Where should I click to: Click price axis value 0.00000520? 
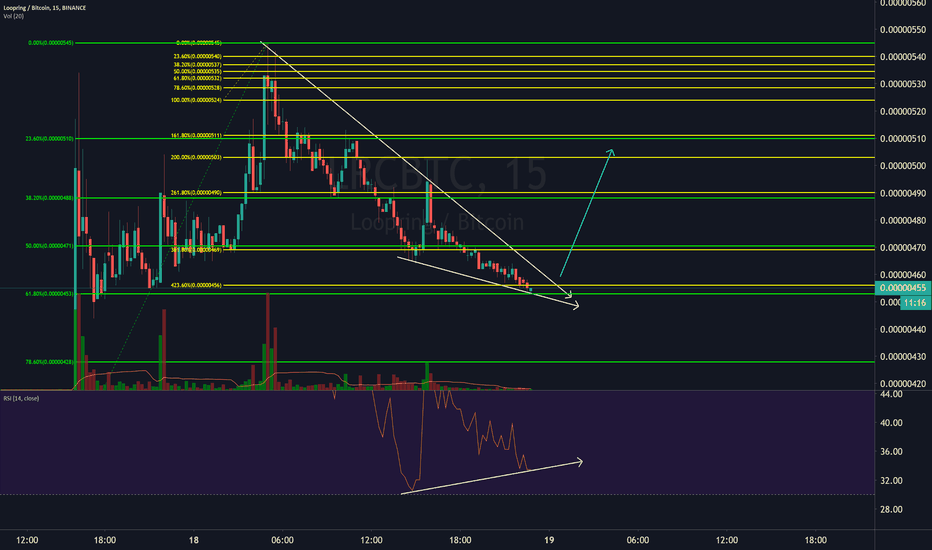coord(903,111)
